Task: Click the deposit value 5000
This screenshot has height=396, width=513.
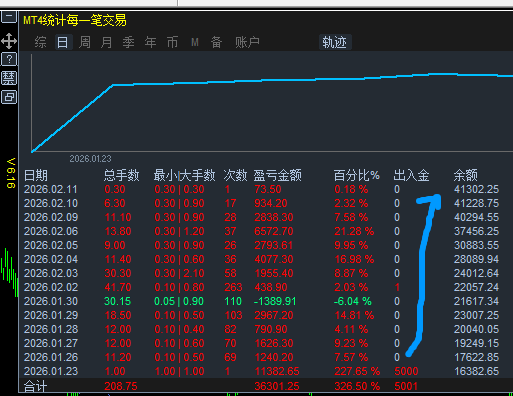Action: (406, 371)
